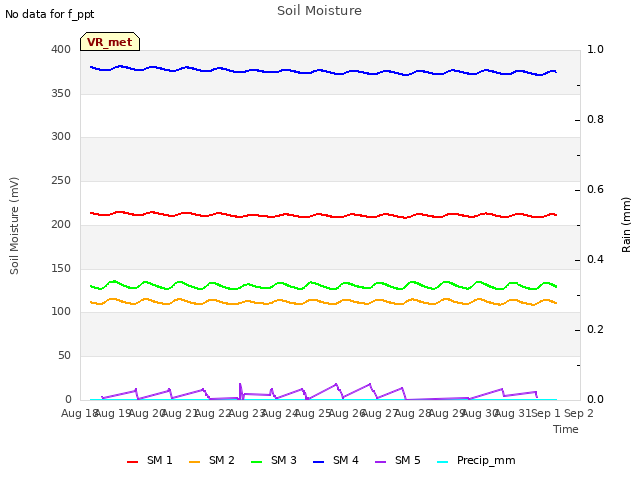Click the 300 tick on left axis
Viewport: 640px width, 480px height.
pyautogui.click(x=61, y=136)
